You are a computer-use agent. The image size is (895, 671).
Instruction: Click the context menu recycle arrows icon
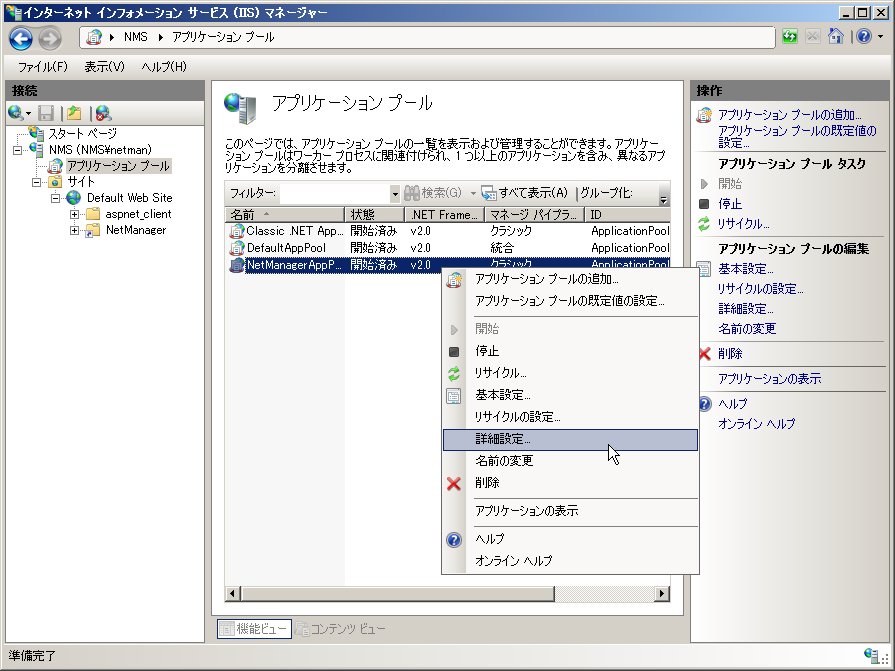454,374
